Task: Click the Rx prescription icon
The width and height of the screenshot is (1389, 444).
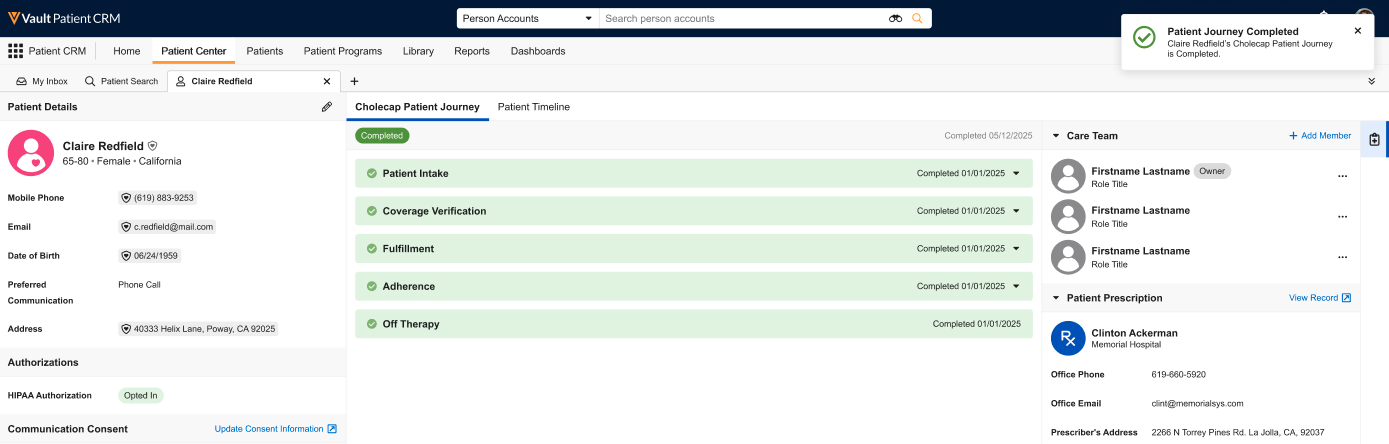Action: (1068, 338)
